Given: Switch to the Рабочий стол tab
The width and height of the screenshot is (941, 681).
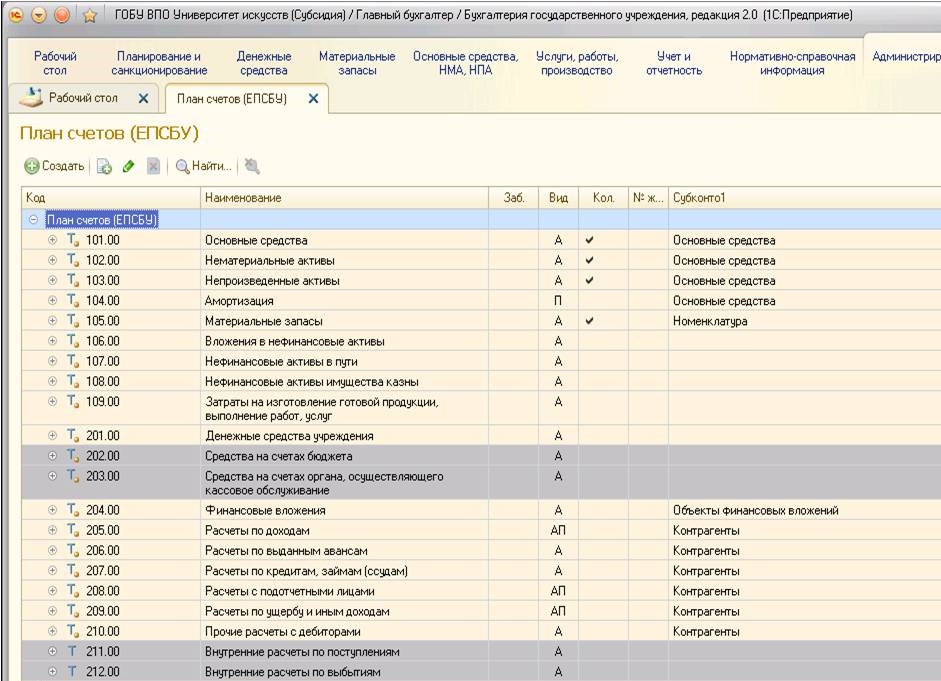Looking at the screenshot, I should (x=82, y=99).
